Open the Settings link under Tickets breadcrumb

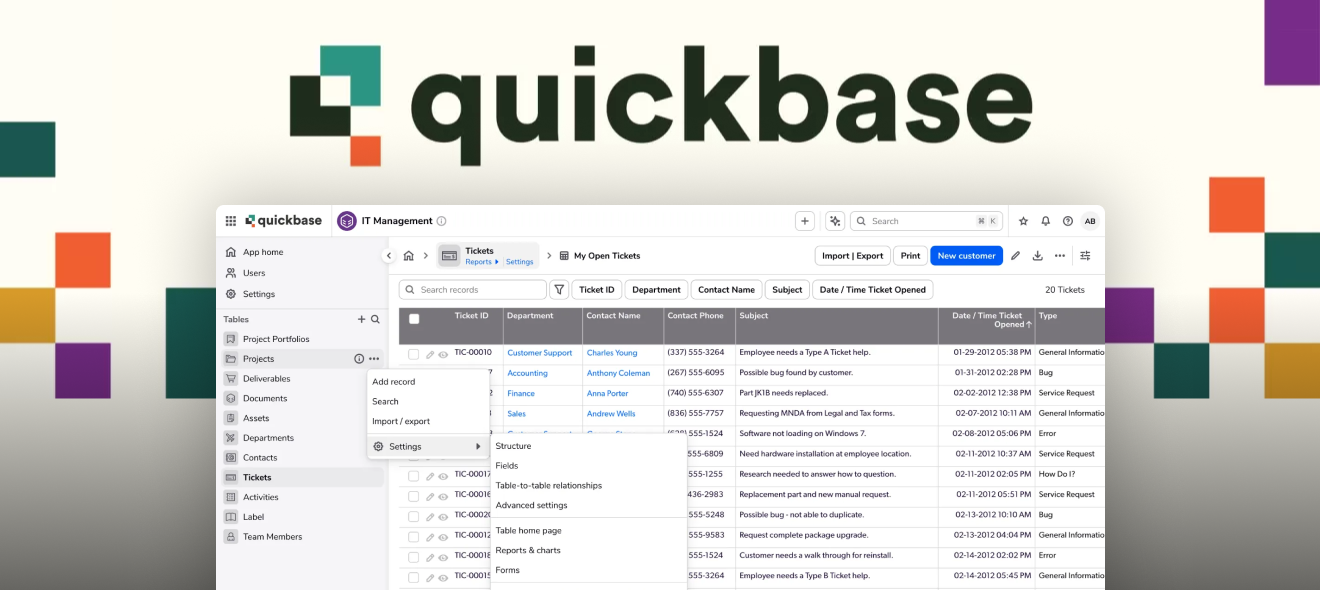(x=519, y=262)
